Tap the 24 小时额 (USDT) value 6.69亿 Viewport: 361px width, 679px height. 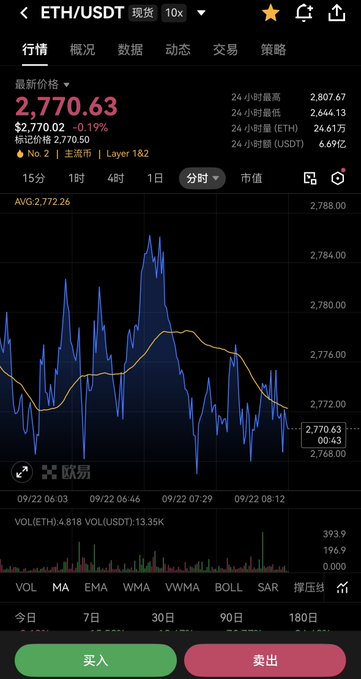coord(332,144)
